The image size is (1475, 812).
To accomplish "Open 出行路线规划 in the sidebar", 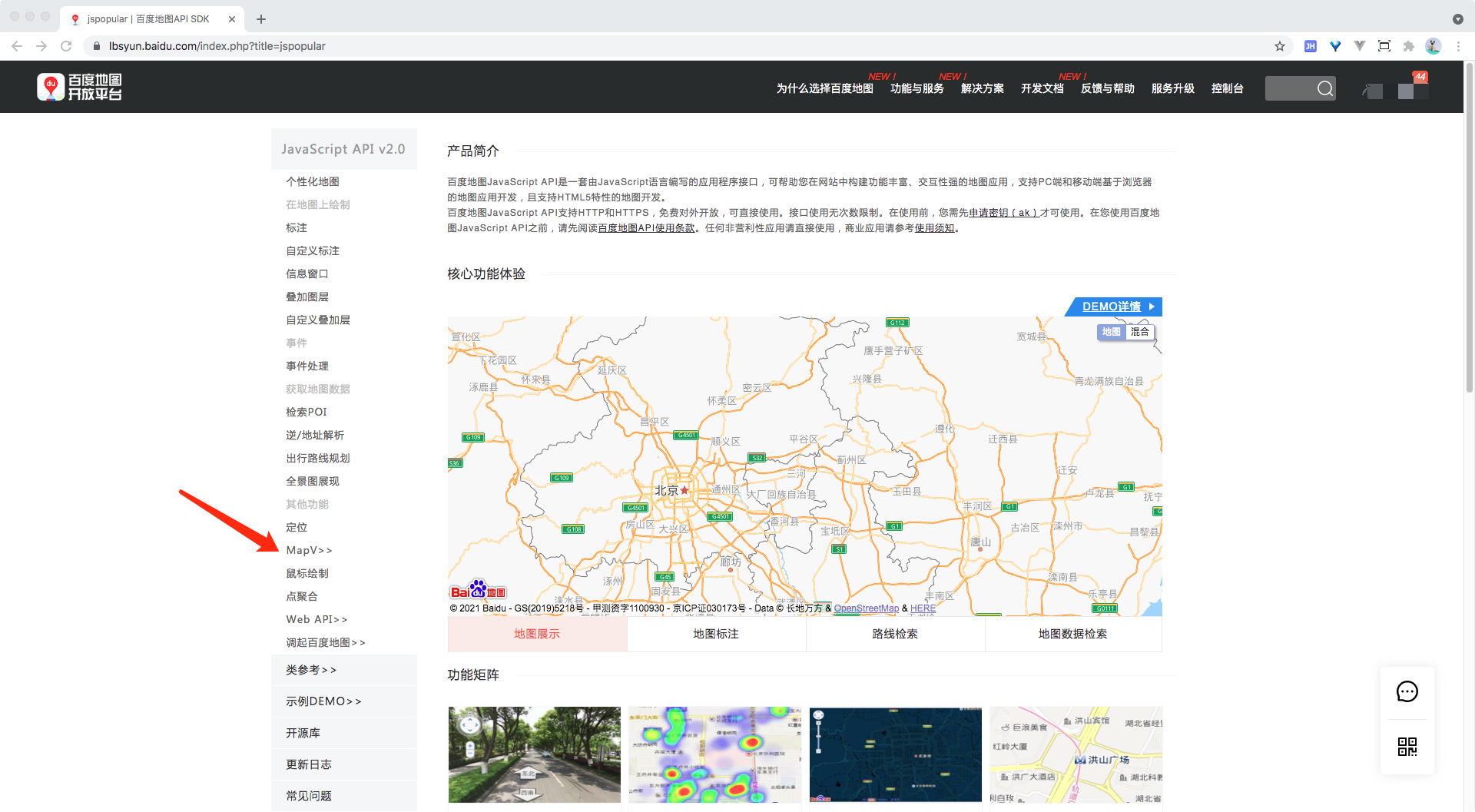I will tap(318, 458).
